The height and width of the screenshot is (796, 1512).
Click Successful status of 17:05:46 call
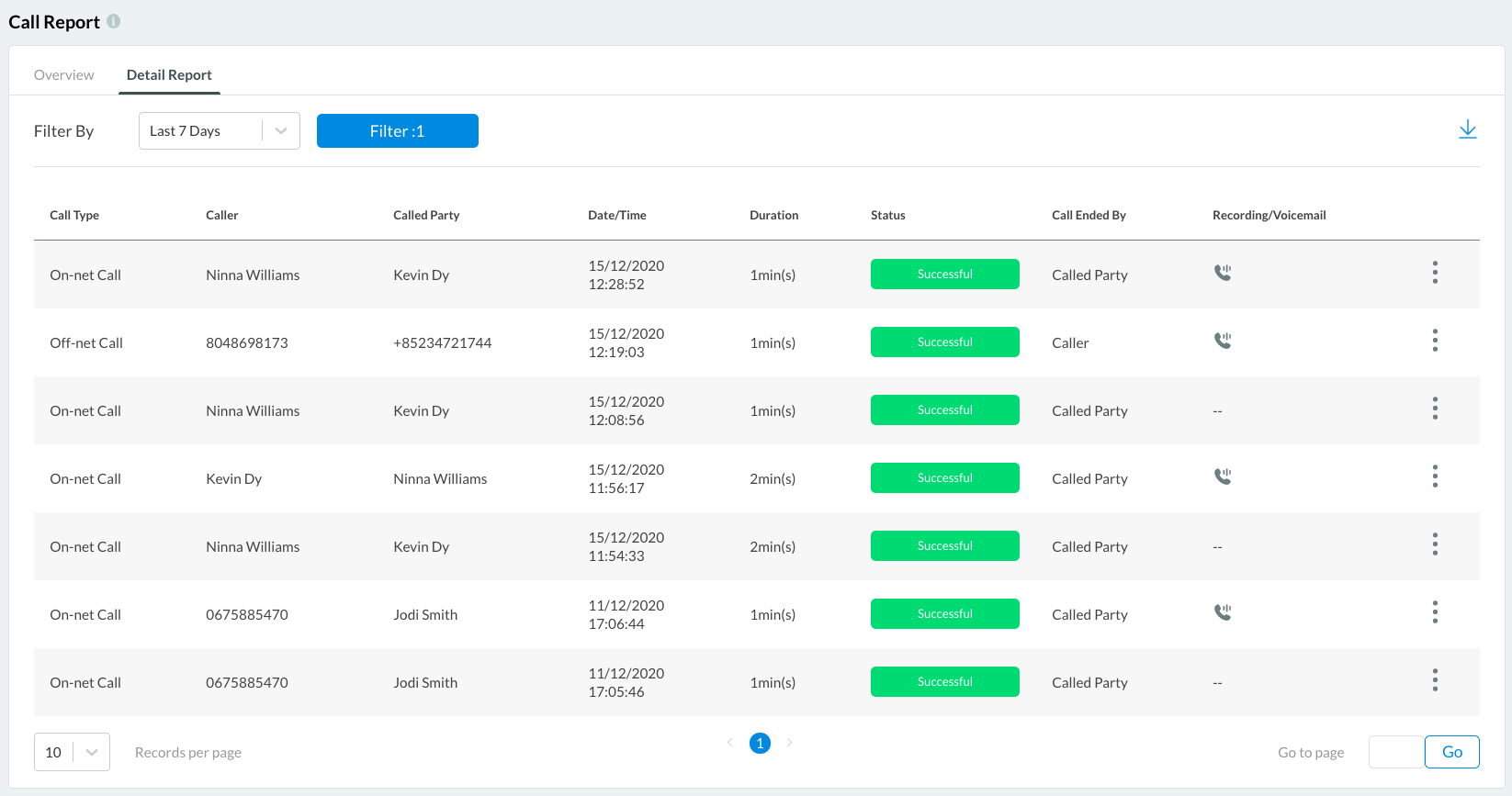point(945,681)
